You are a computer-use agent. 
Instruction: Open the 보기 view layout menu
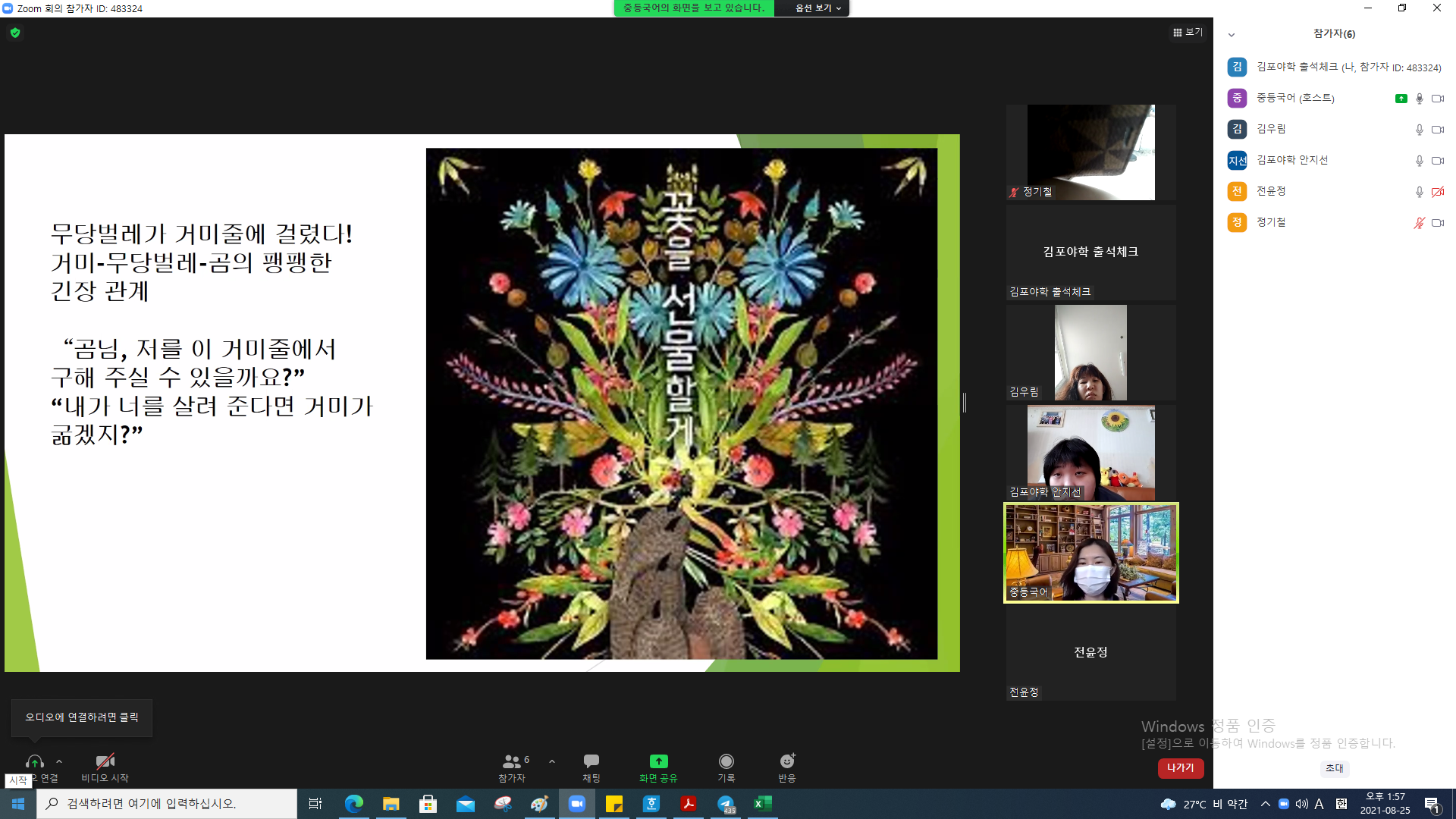click(x=1188, y=32)
